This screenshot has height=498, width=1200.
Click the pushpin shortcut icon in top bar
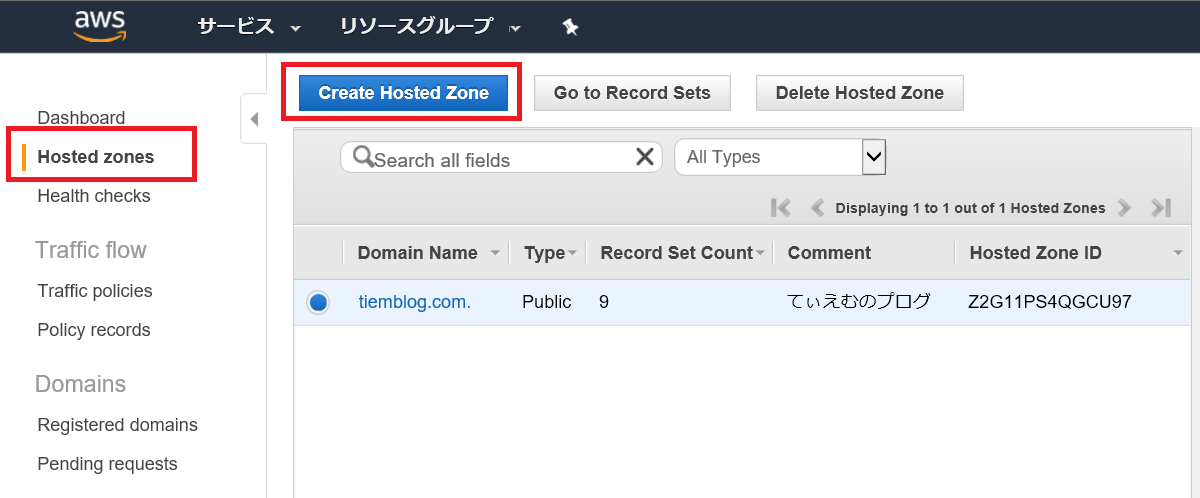[570, 27]
